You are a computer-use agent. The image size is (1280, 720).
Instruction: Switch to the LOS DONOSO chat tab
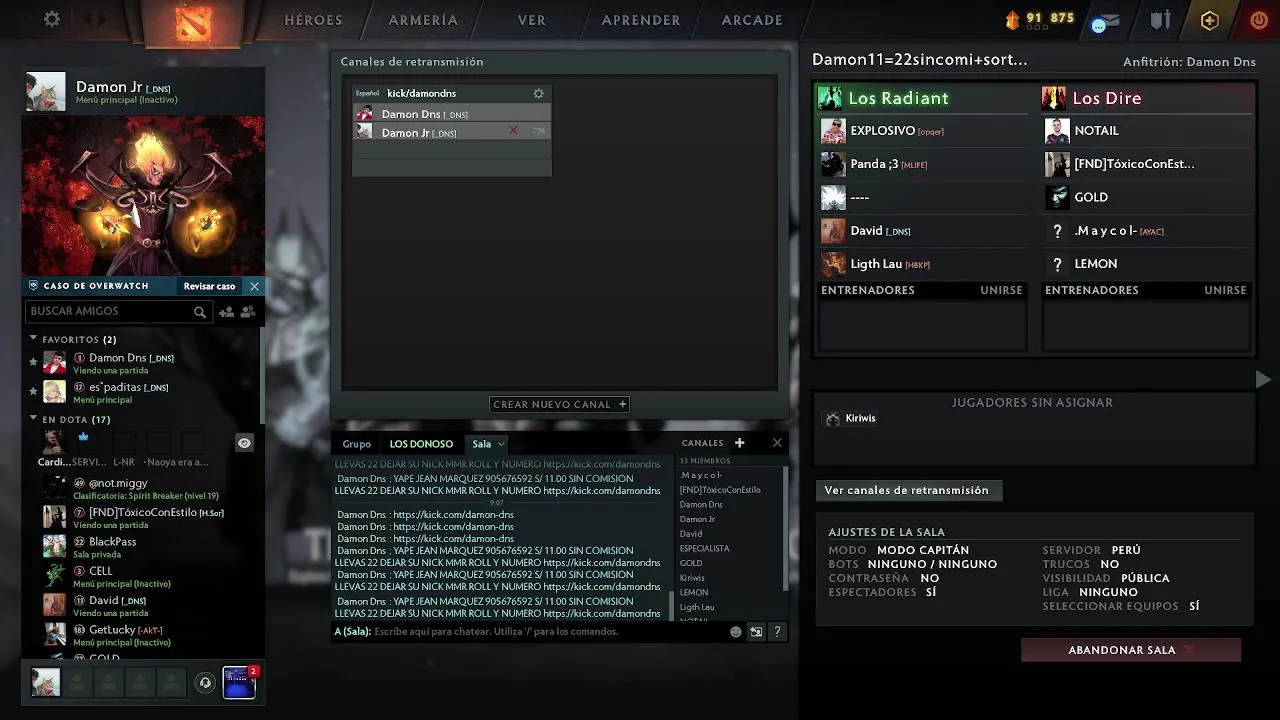pos(421,444)
